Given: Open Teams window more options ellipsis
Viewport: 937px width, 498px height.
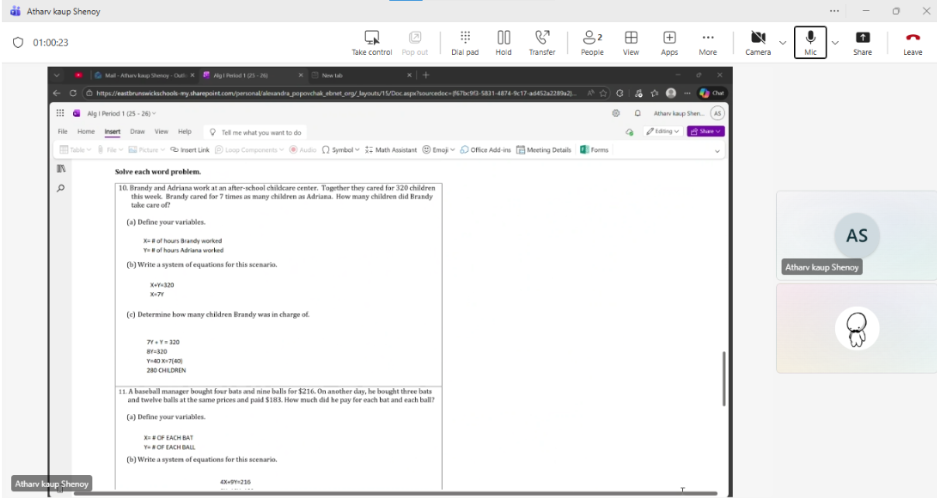Looking at the screenshot, I should click(834, 11).
